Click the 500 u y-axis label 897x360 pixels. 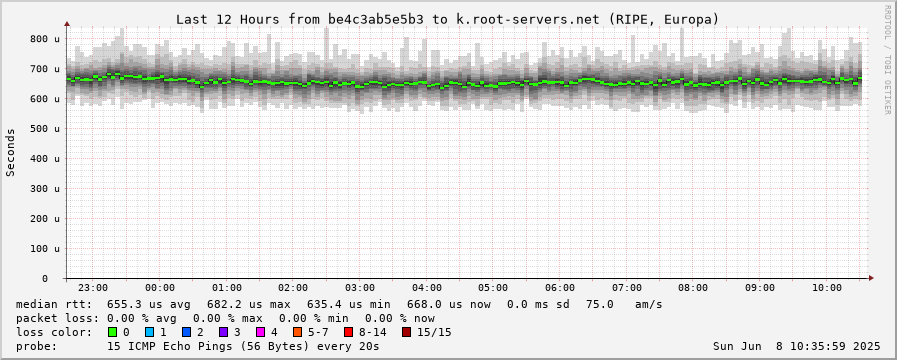pyautogui.click(x=45, y=129)
